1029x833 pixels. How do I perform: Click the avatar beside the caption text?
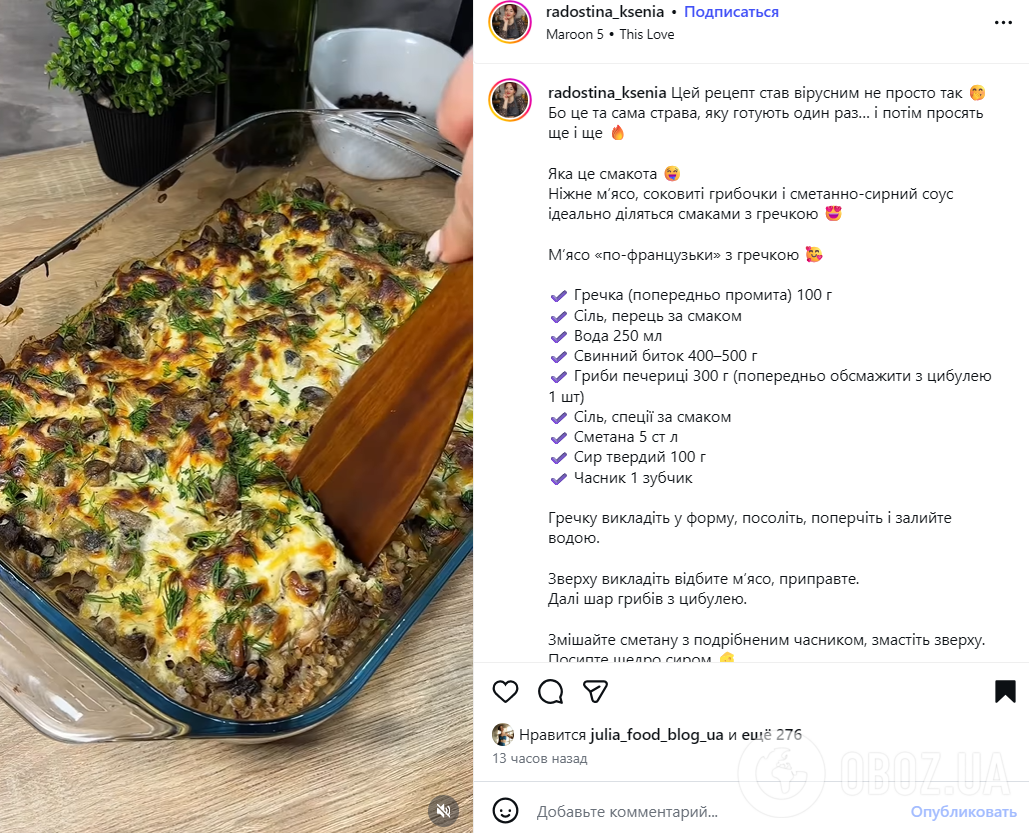(510, 100)
